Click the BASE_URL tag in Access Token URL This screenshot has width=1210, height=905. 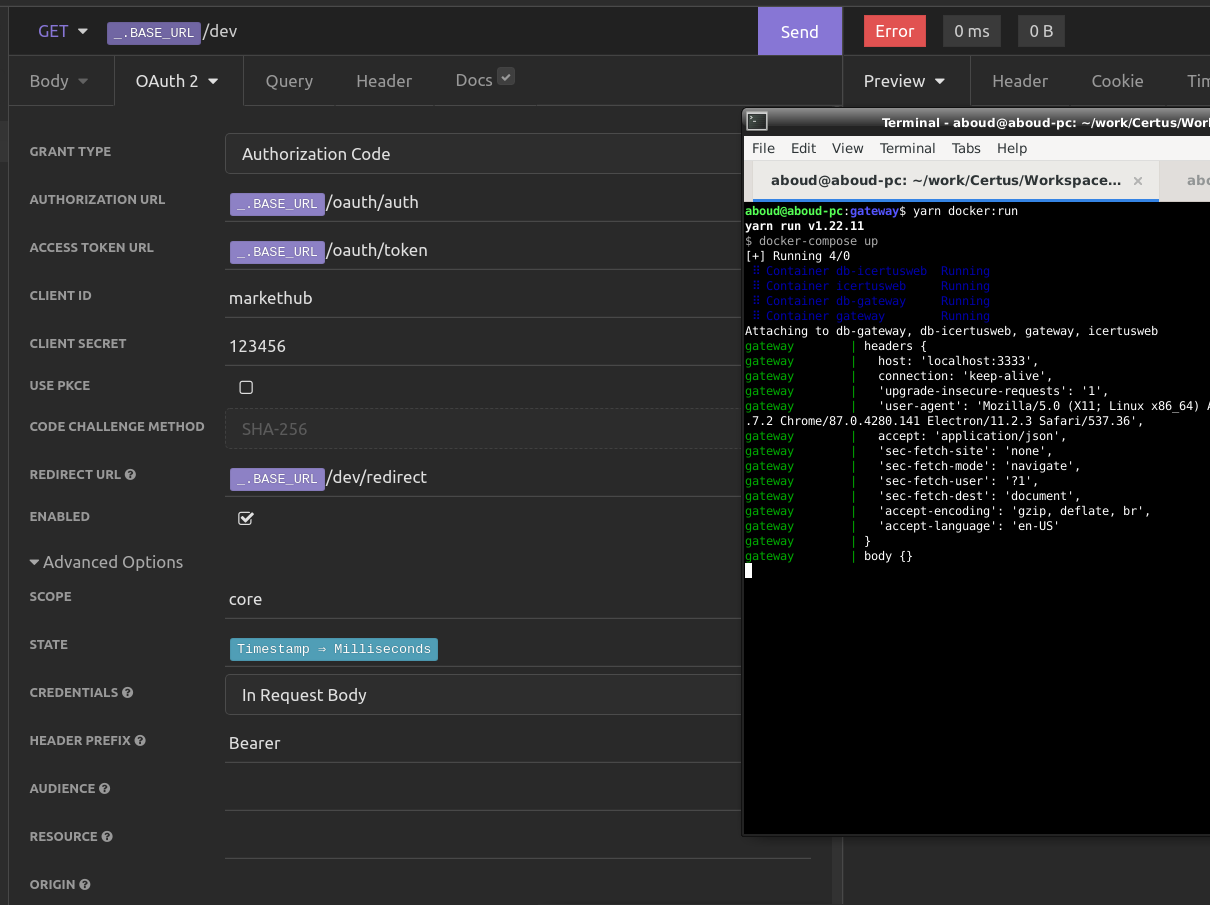(x=277, y=251)
